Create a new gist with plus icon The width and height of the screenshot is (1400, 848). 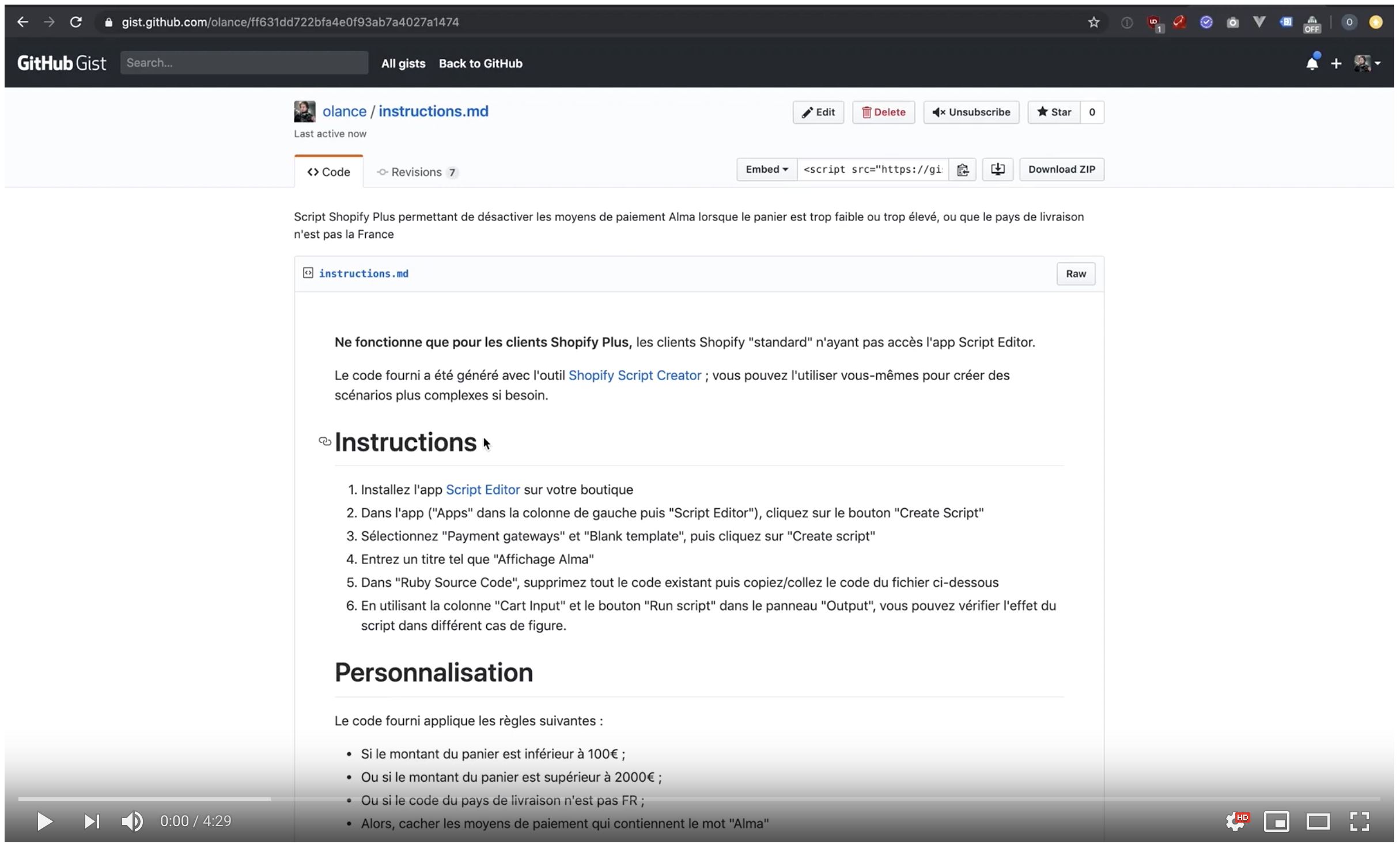click(1336, 63)
